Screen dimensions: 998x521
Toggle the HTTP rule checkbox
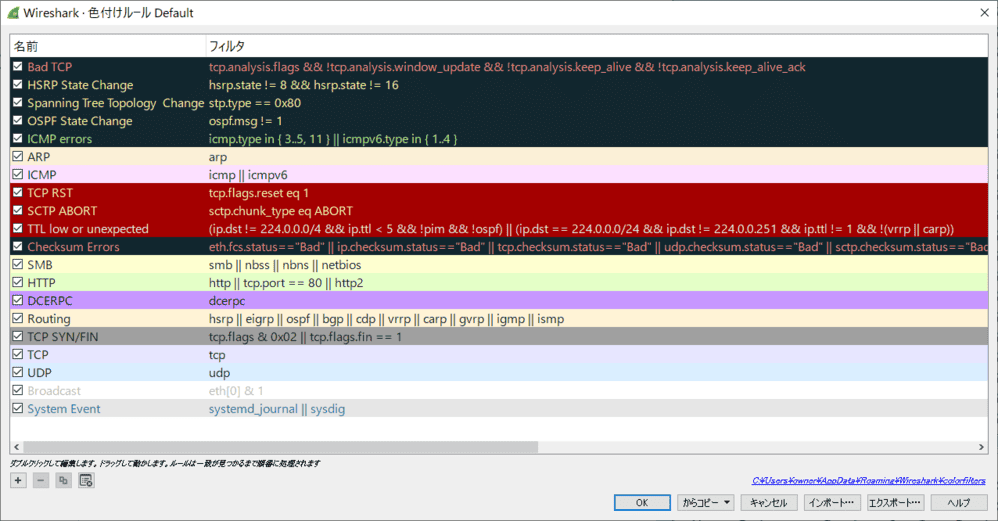18,283
